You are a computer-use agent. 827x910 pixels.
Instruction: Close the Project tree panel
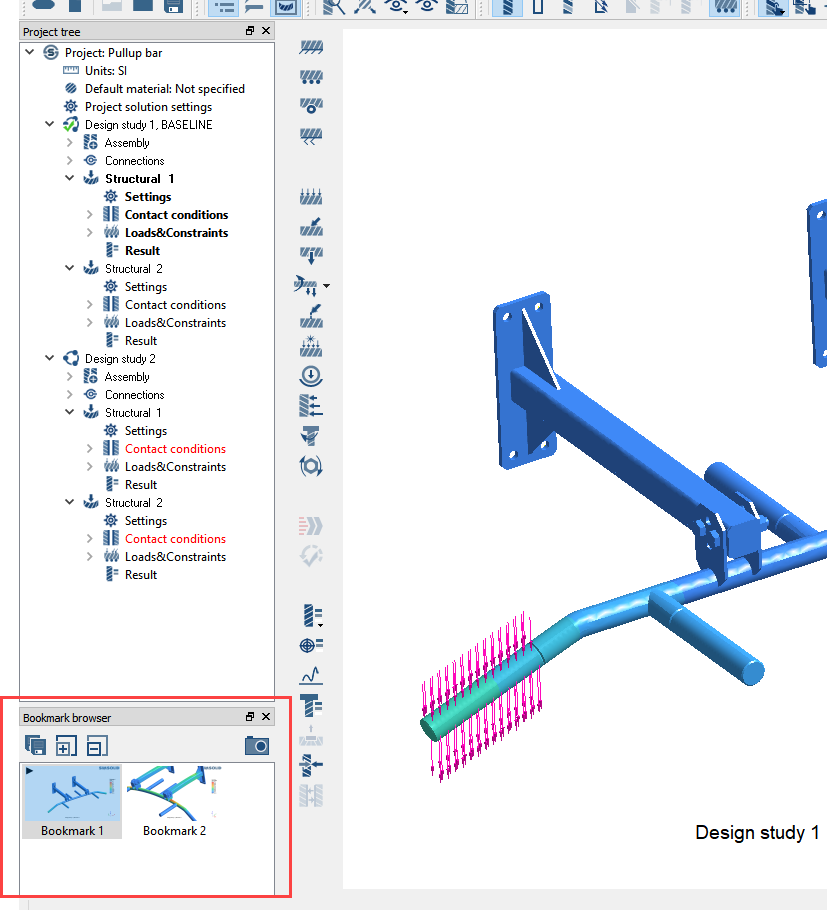tap(266, 31)
